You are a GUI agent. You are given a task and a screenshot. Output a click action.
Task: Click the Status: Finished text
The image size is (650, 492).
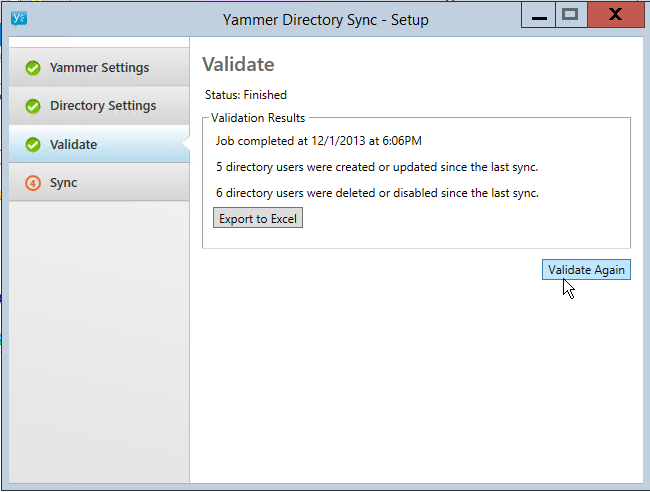point(245,95)
